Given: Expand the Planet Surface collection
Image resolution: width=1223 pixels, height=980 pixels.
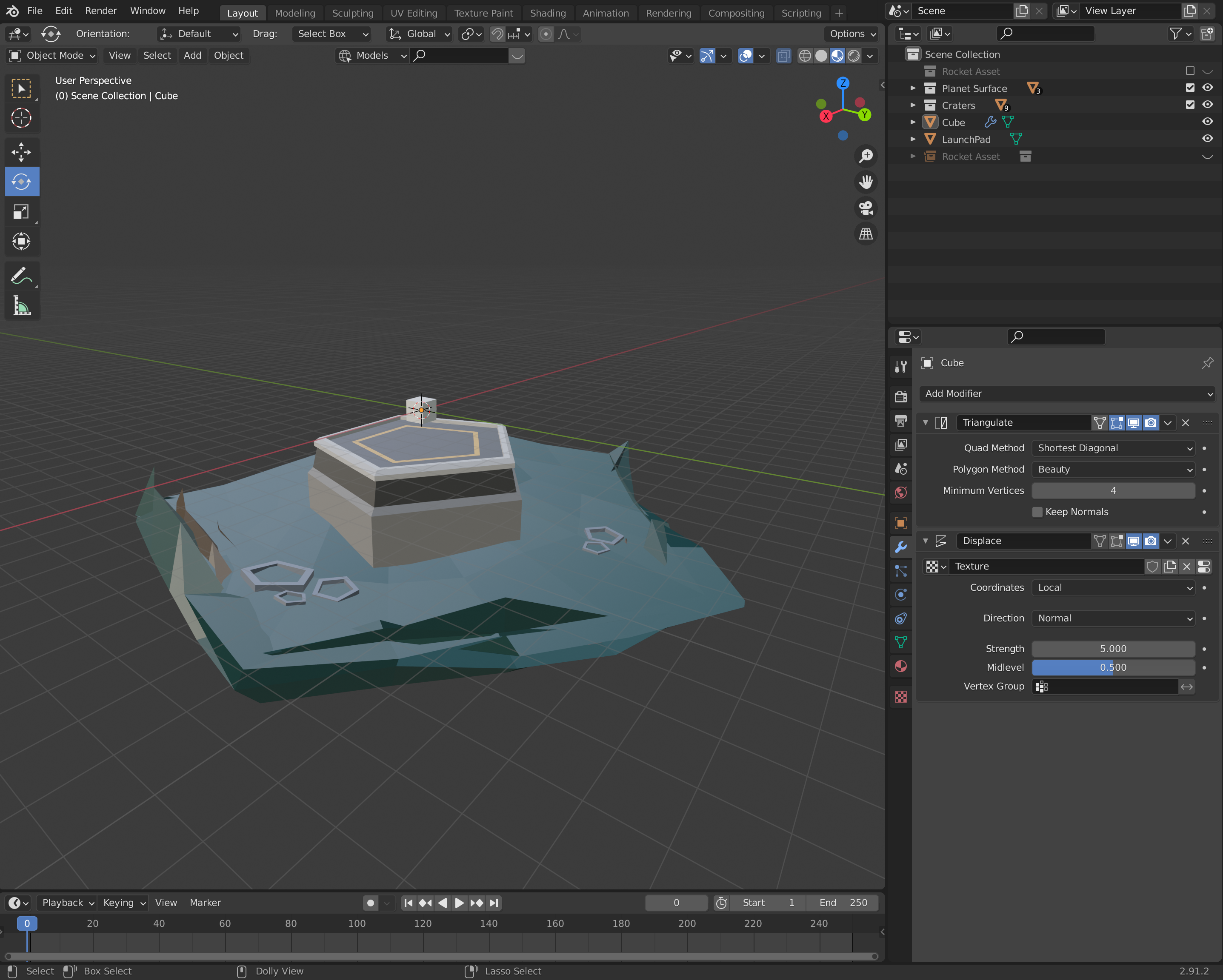Looking at the screenshot, I should (912, 88).
